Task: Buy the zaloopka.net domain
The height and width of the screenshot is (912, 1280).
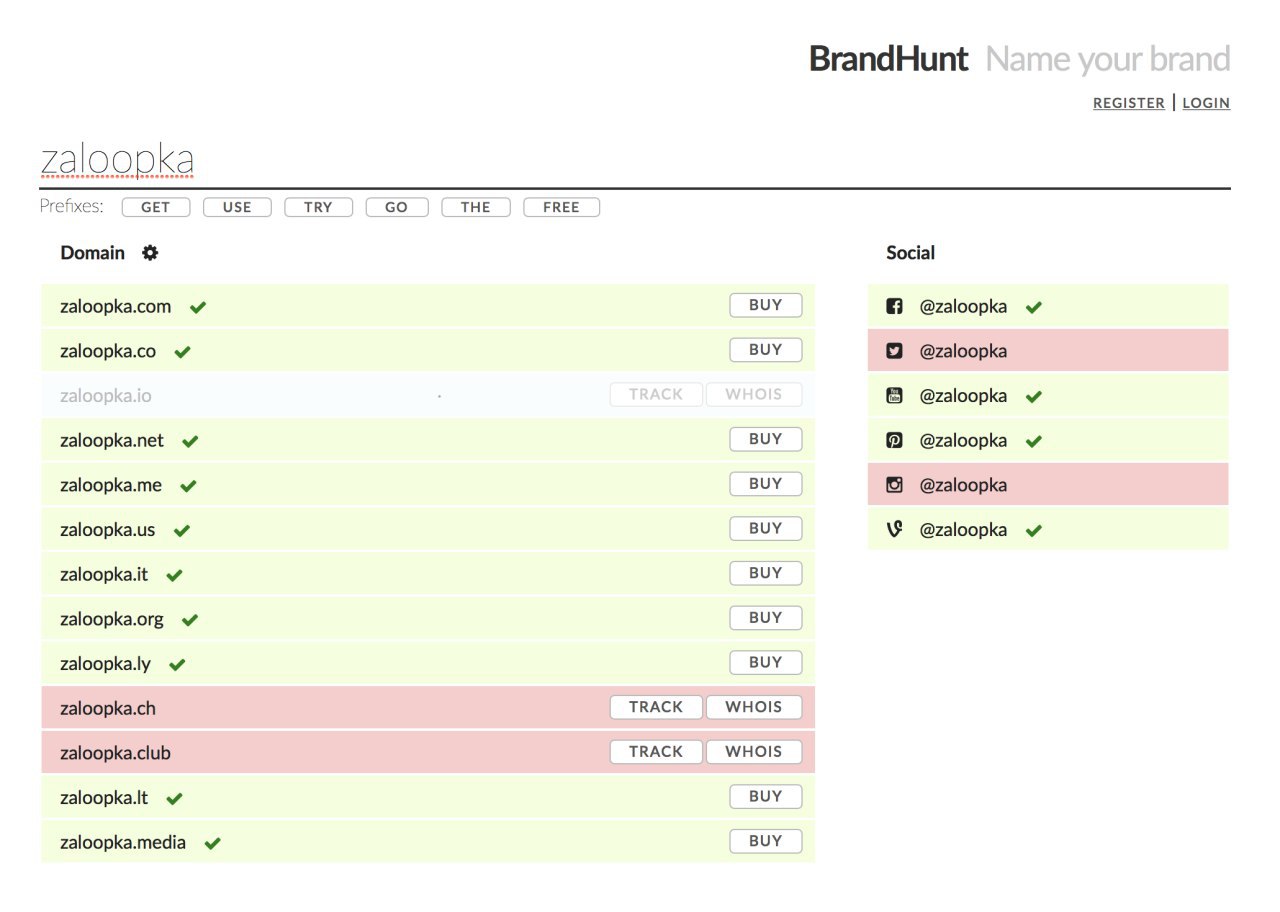Action: [766, 439]
